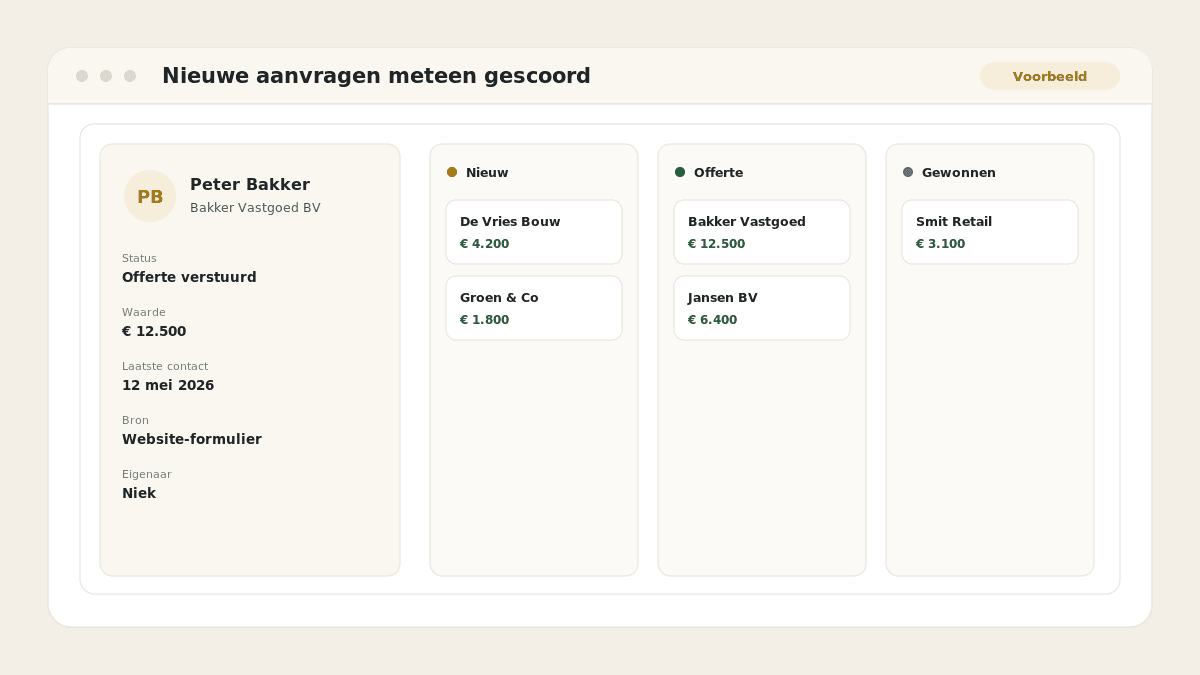Click the amount € 3.100
The image size is (1200, 675).
[940, 244]
